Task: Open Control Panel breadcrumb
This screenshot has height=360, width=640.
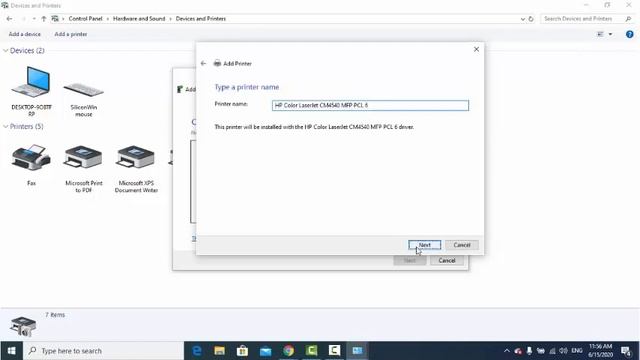Action: tap(85, 19)
